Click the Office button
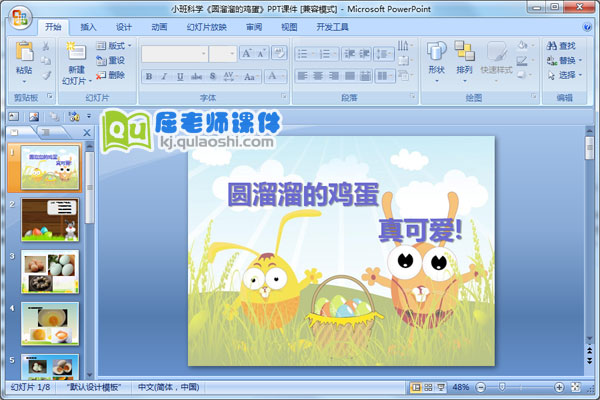 click(20, 18)
